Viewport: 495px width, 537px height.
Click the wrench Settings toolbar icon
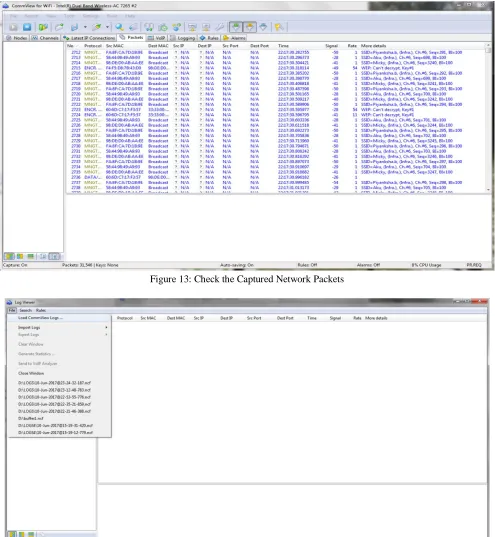220,27
